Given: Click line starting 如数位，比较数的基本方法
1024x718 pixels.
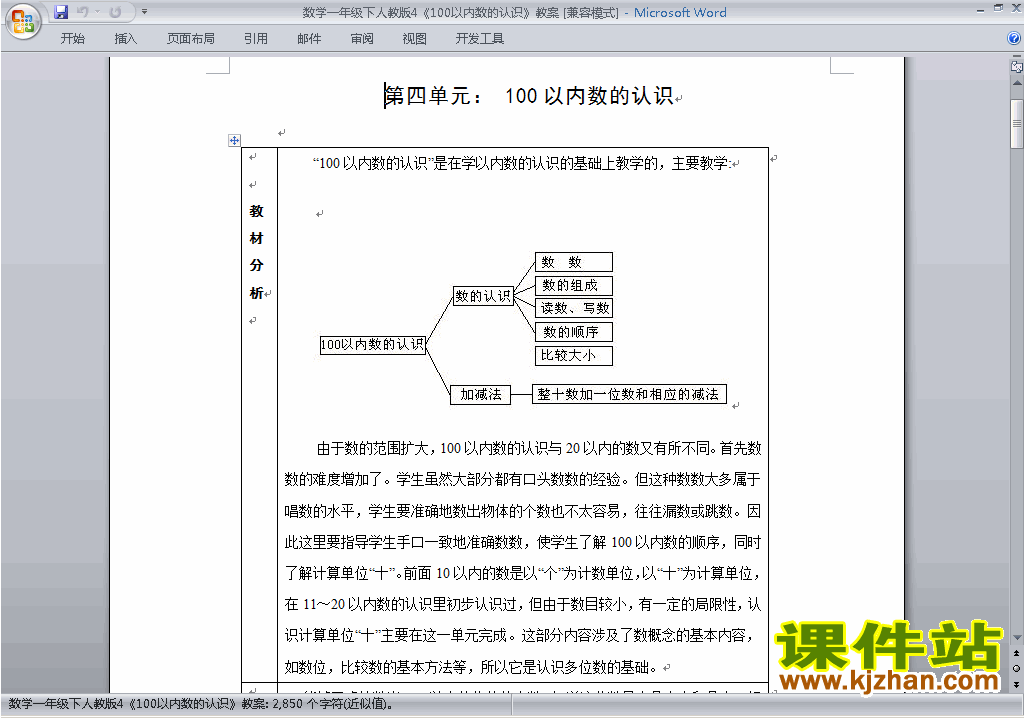Looking at the screenshot, I should tap(473, 667).
